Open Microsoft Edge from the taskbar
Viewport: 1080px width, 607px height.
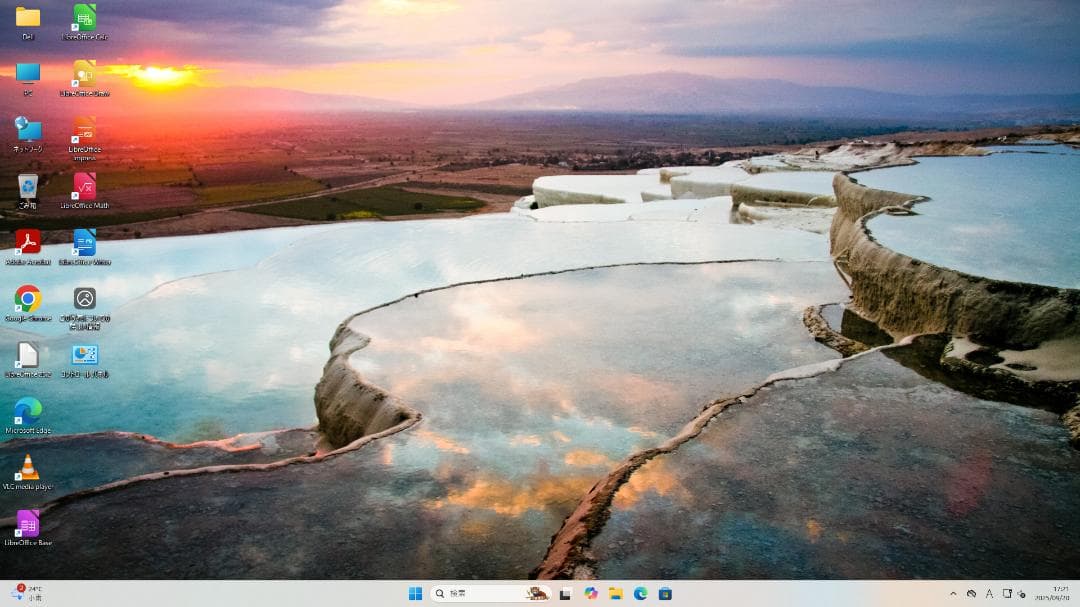[x=638, y=593]
